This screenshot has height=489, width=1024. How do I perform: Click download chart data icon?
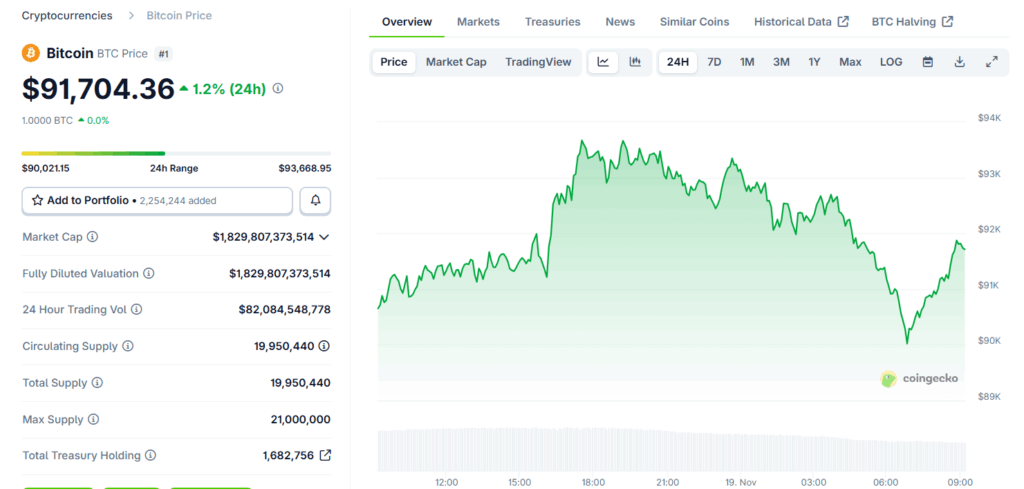959,62
